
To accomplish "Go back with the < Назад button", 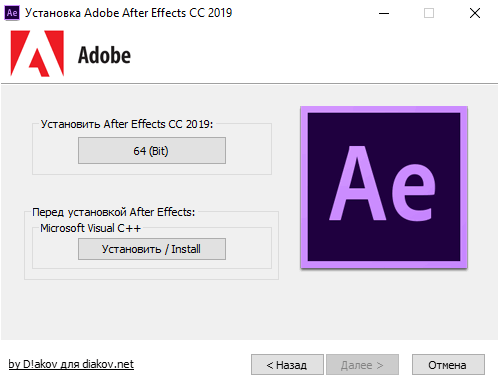I will pos(287,365).
